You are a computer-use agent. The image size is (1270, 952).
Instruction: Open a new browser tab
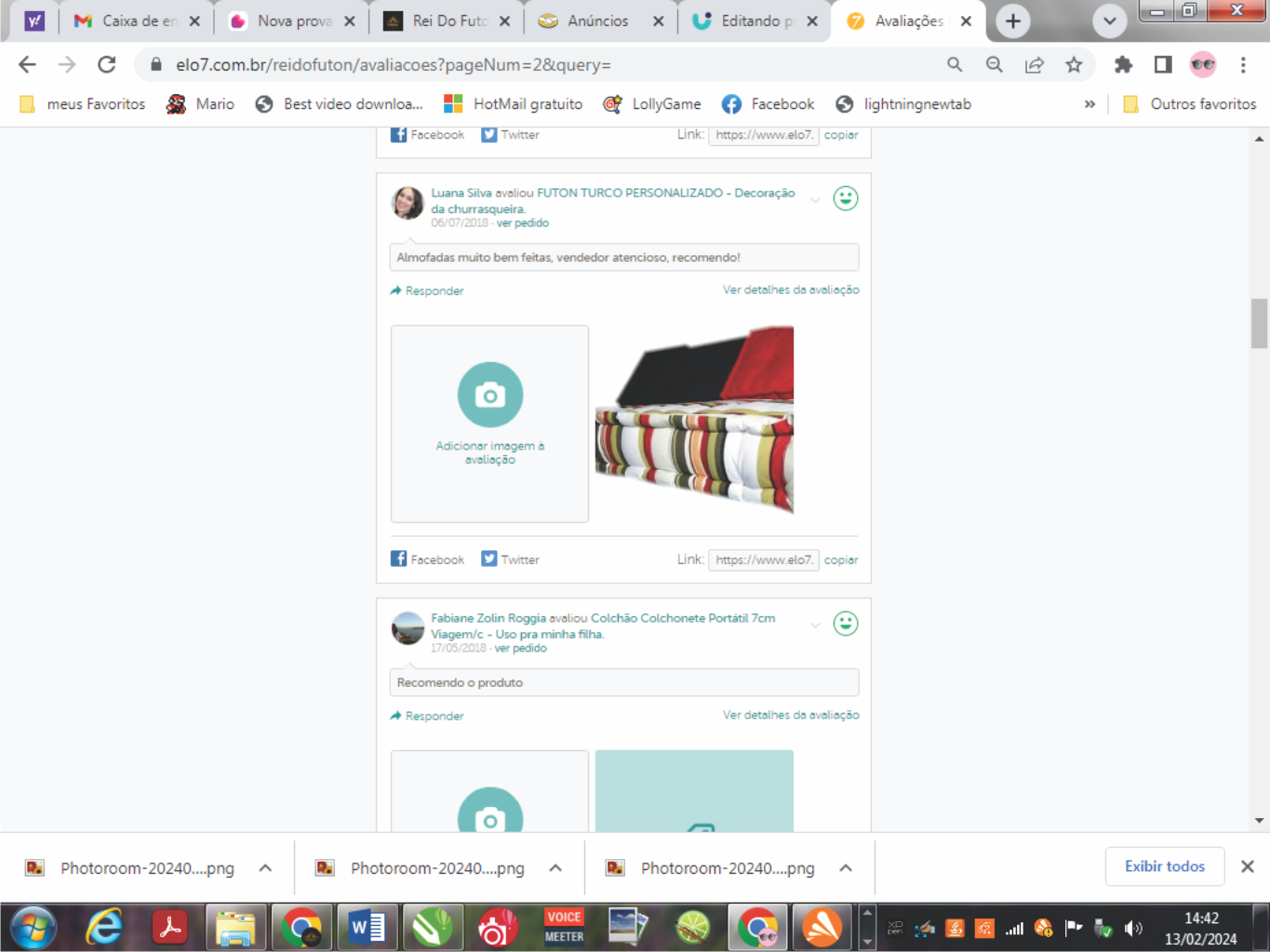[1013, 20]
